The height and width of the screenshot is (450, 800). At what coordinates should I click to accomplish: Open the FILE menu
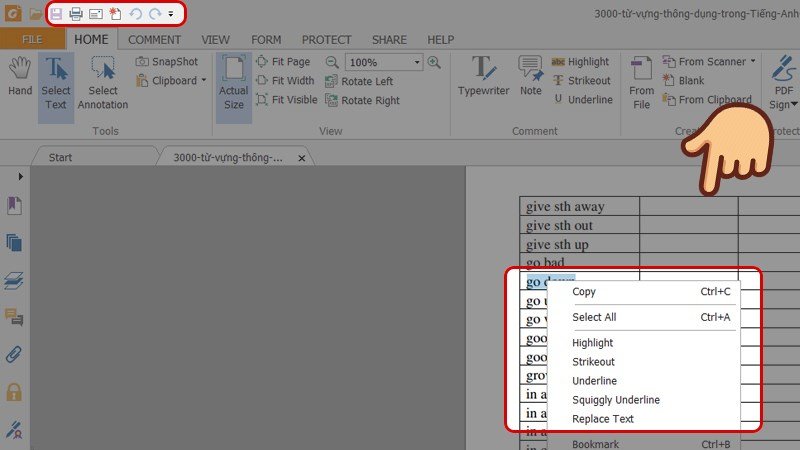(x=32, y=39)
